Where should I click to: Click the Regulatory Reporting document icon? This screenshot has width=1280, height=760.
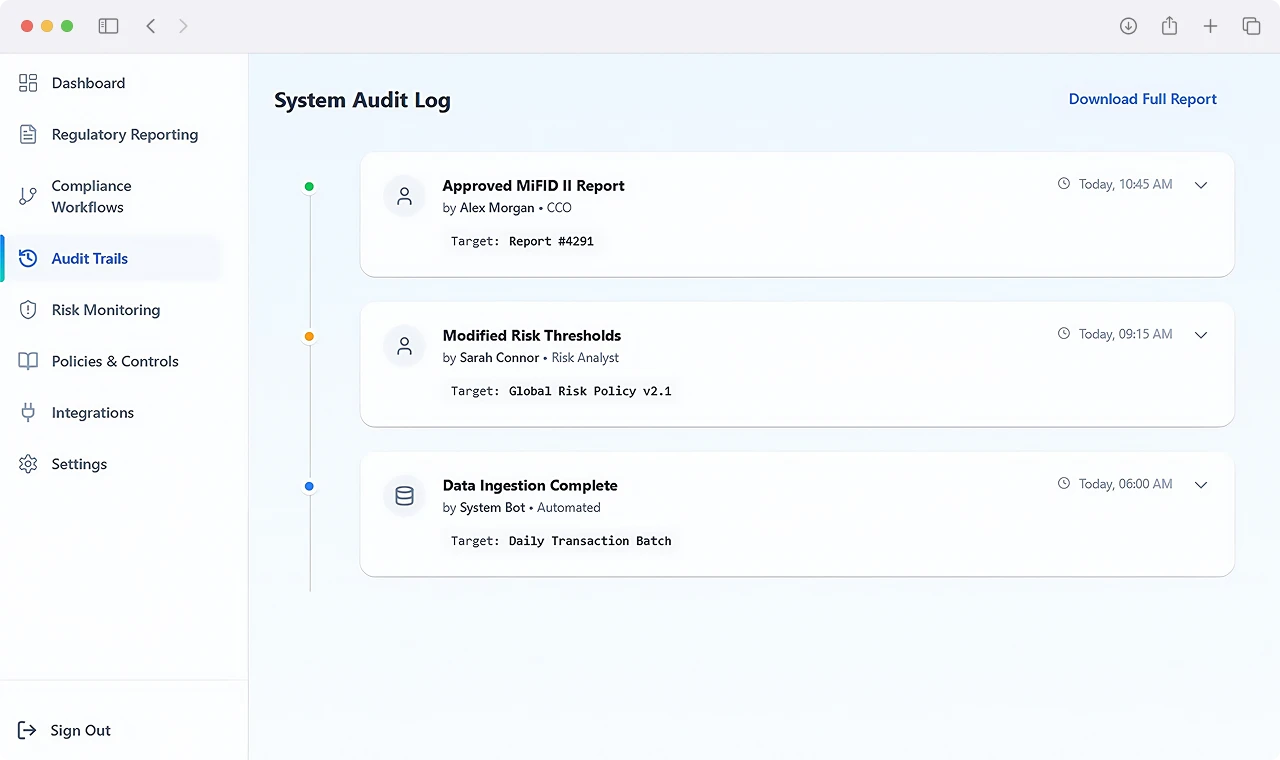pos(28,135)
